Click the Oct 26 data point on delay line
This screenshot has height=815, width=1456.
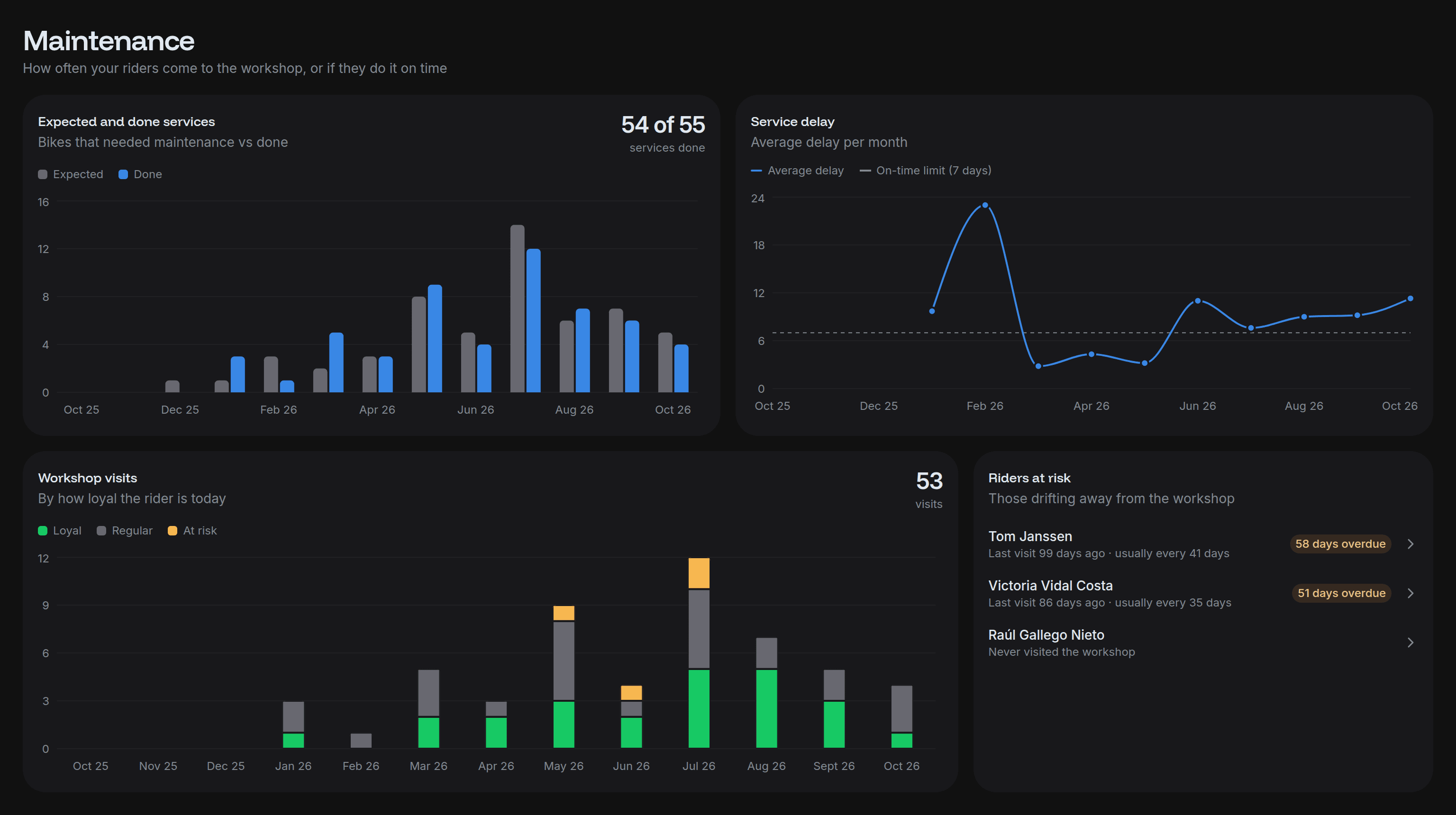1410,299
